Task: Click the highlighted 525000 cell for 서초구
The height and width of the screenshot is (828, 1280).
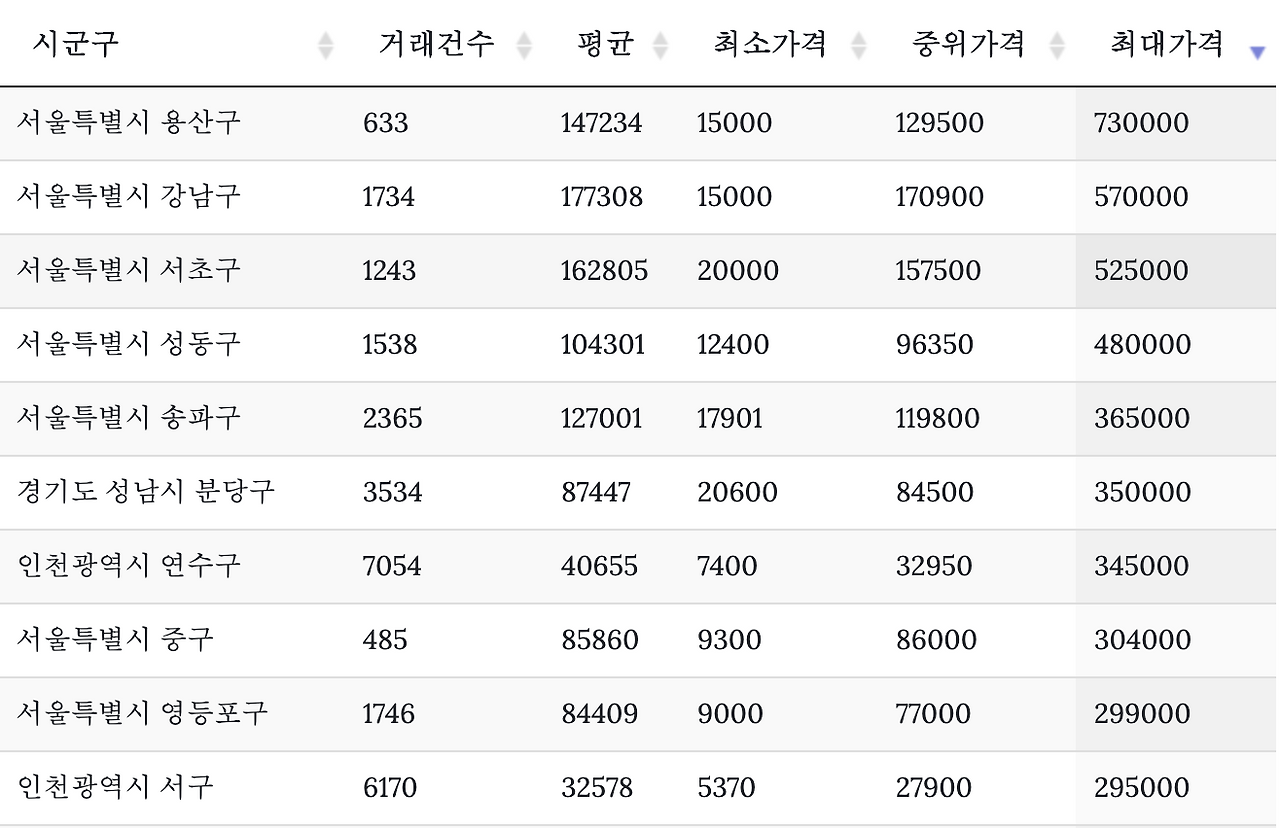Action: coord(1143,271)
